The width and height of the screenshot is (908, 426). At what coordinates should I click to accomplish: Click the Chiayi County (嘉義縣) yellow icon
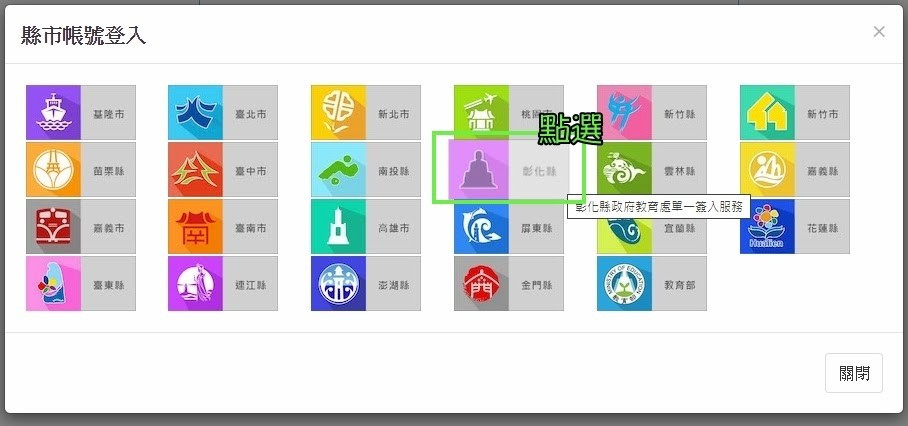coord(767,170)
